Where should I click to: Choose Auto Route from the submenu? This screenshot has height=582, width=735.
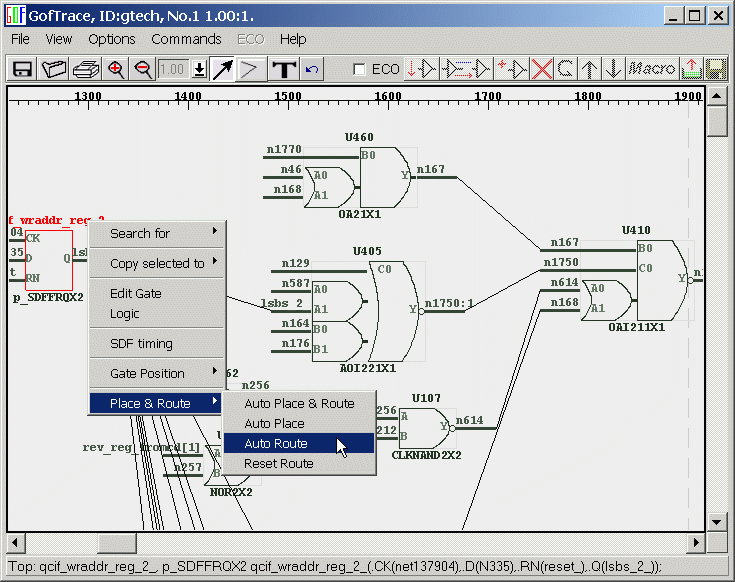(276, 443)
